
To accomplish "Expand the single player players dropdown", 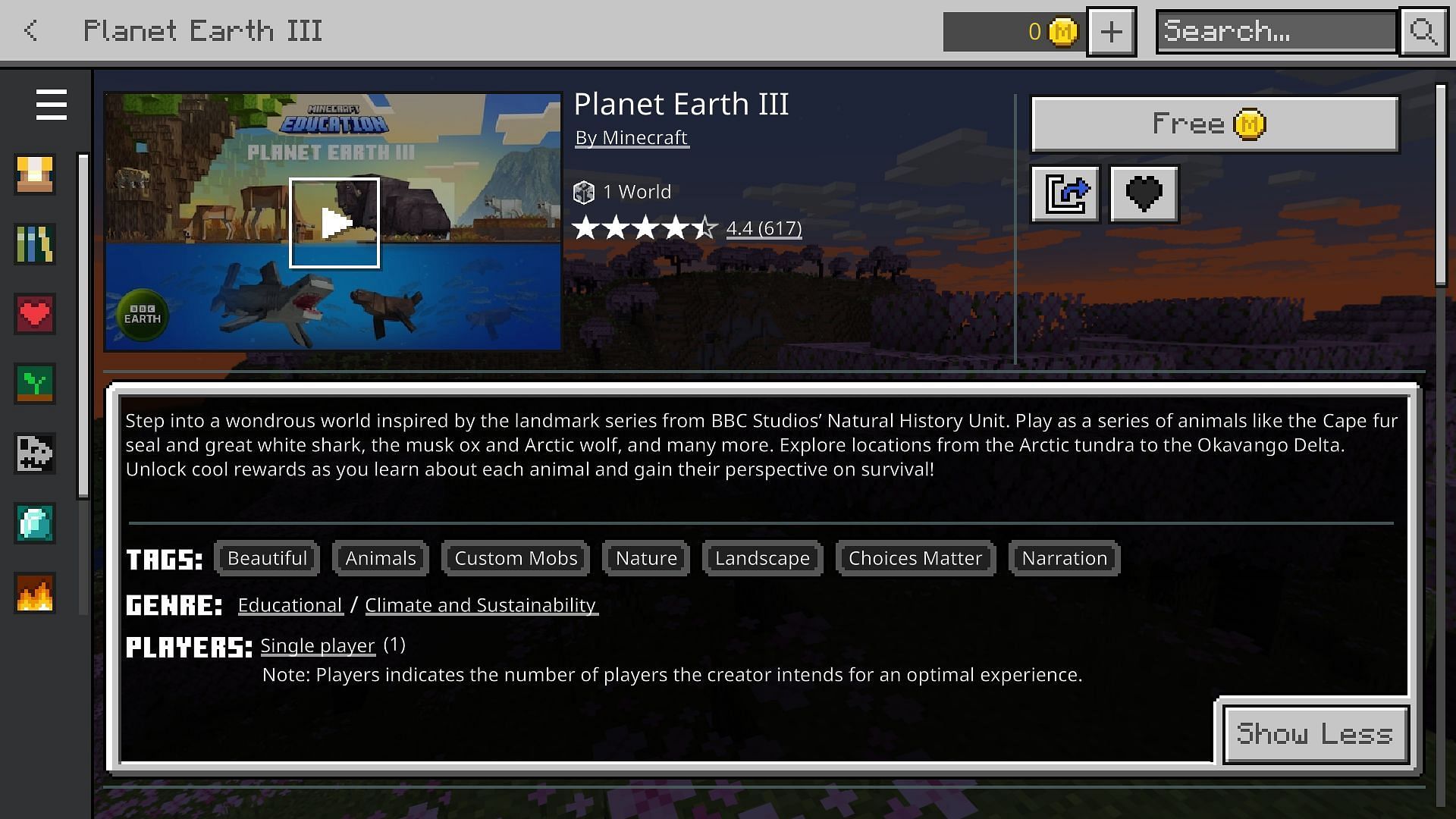I will pyautogui.click(x=317, y=645).
